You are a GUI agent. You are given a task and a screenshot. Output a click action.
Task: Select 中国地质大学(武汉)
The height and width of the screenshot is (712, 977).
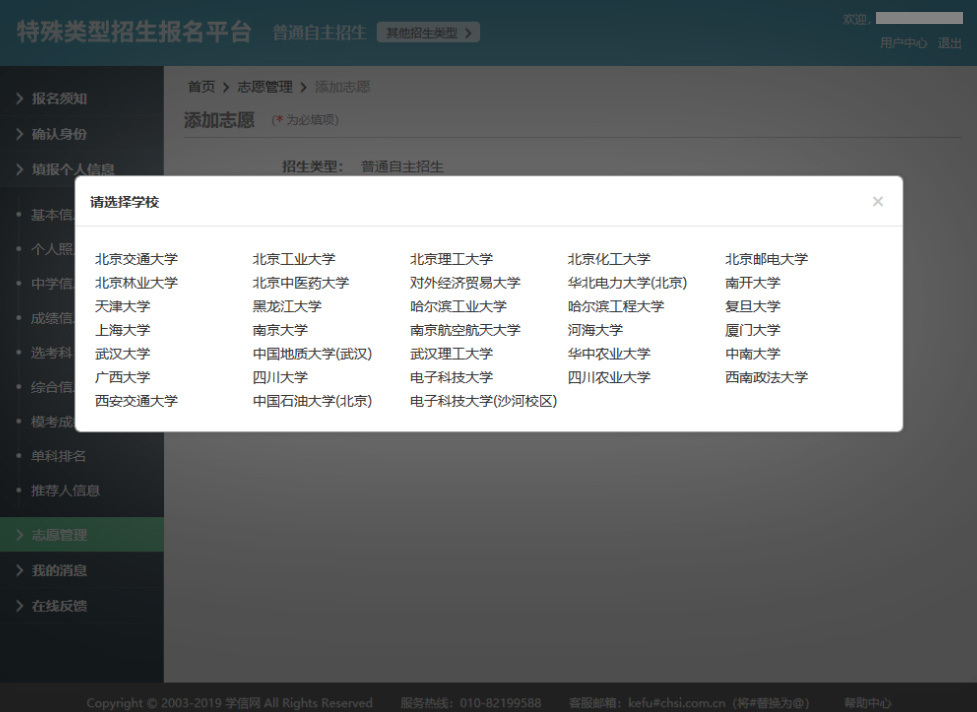[312, 354]
